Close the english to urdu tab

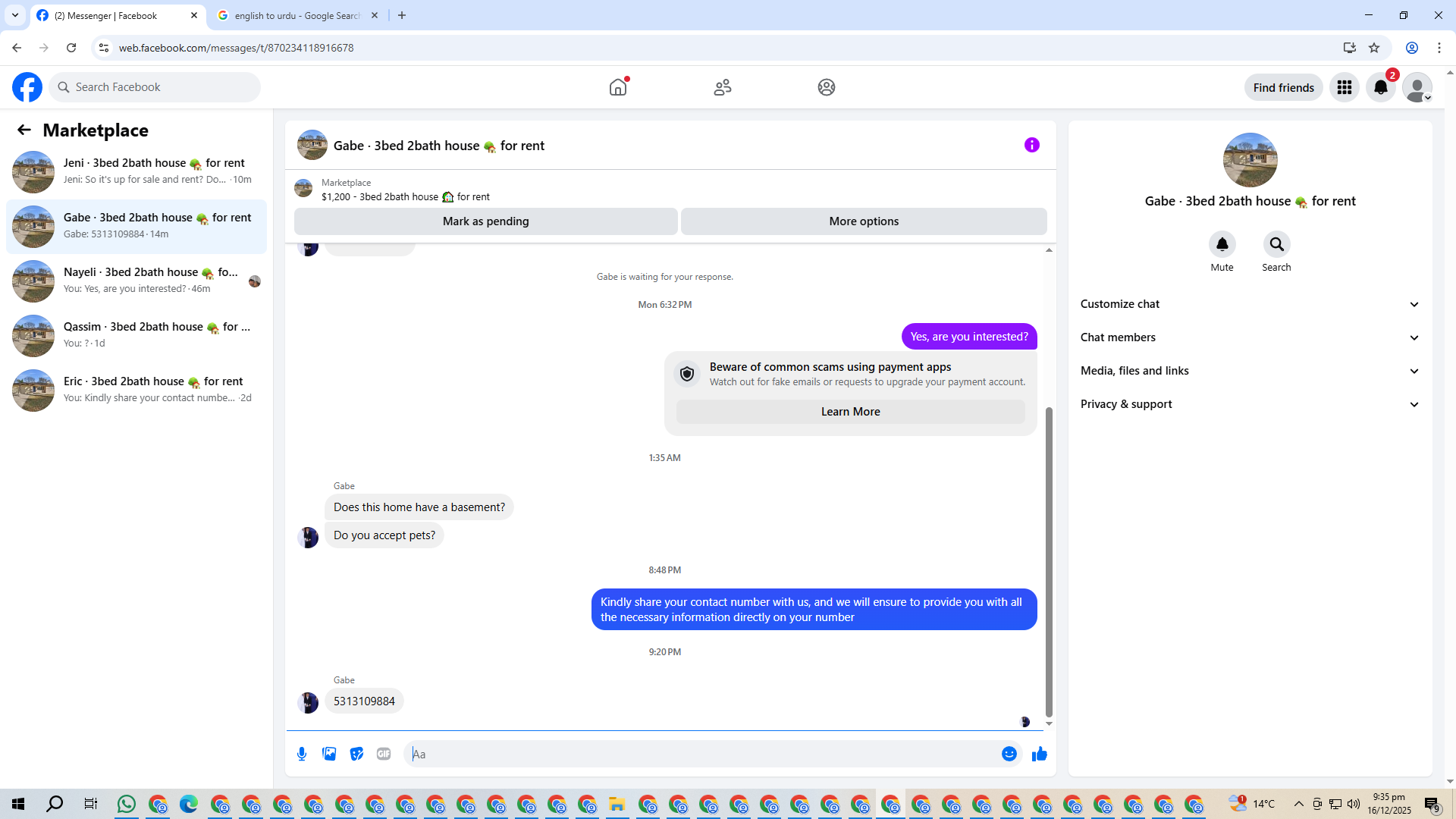[x=375, y=15]
